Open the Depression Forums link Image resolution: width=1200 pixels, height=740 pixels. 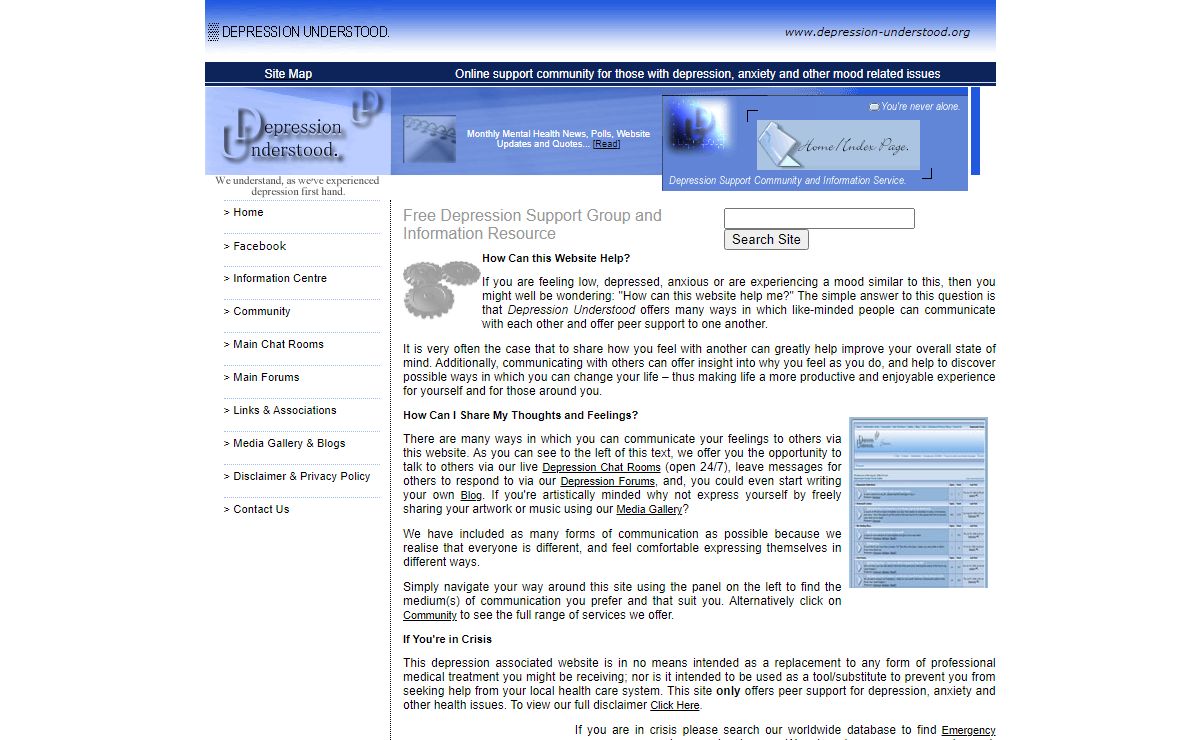click(608, 481)
